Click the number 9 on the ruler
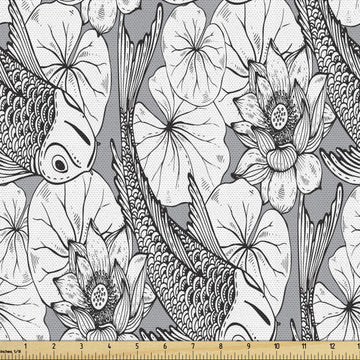Viewport: 360px width, 360px height. pyautogui.click(x=249, y=346)
